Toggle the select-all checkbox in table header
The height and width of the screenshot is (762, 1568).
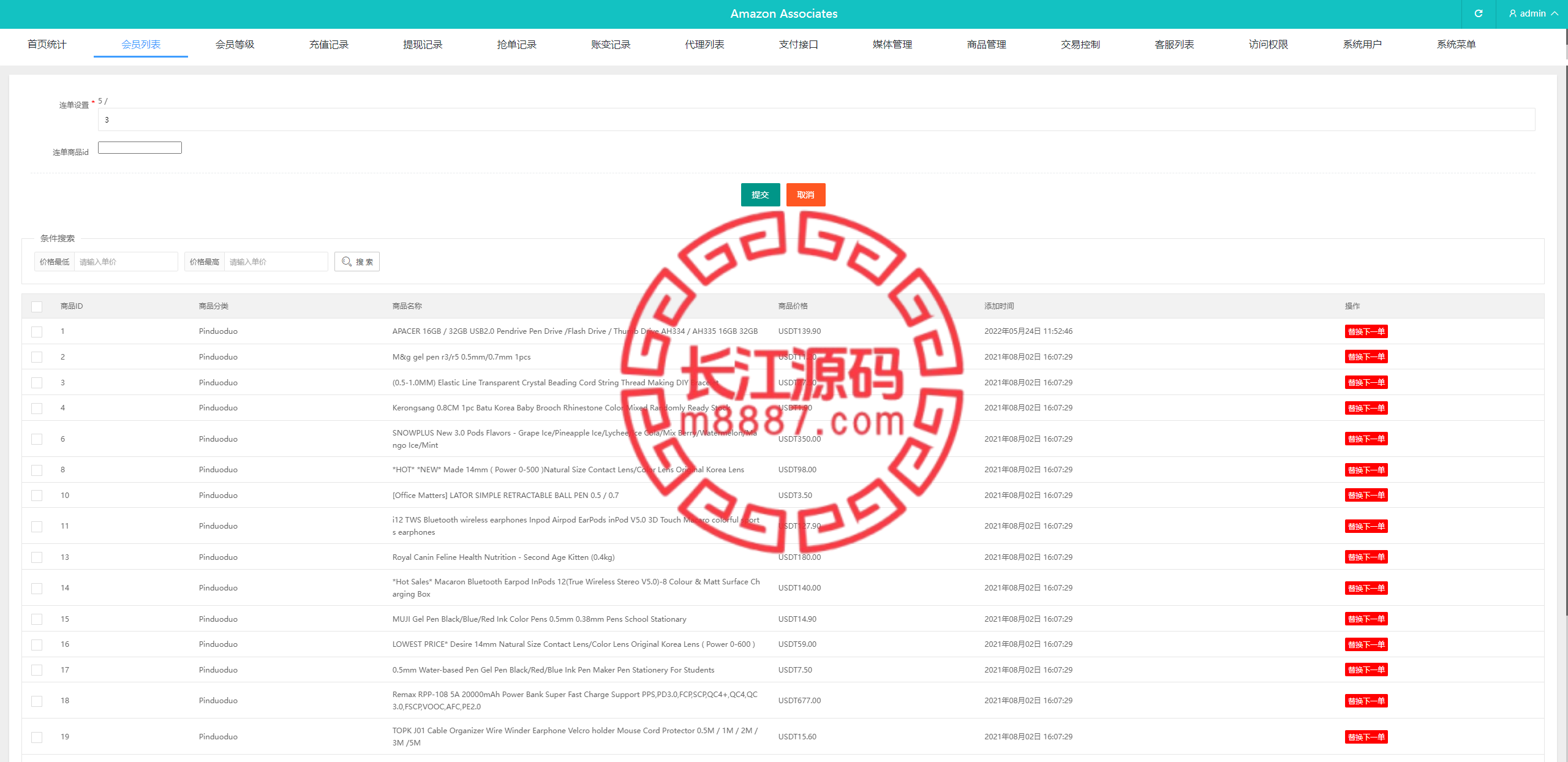(37, 306)
